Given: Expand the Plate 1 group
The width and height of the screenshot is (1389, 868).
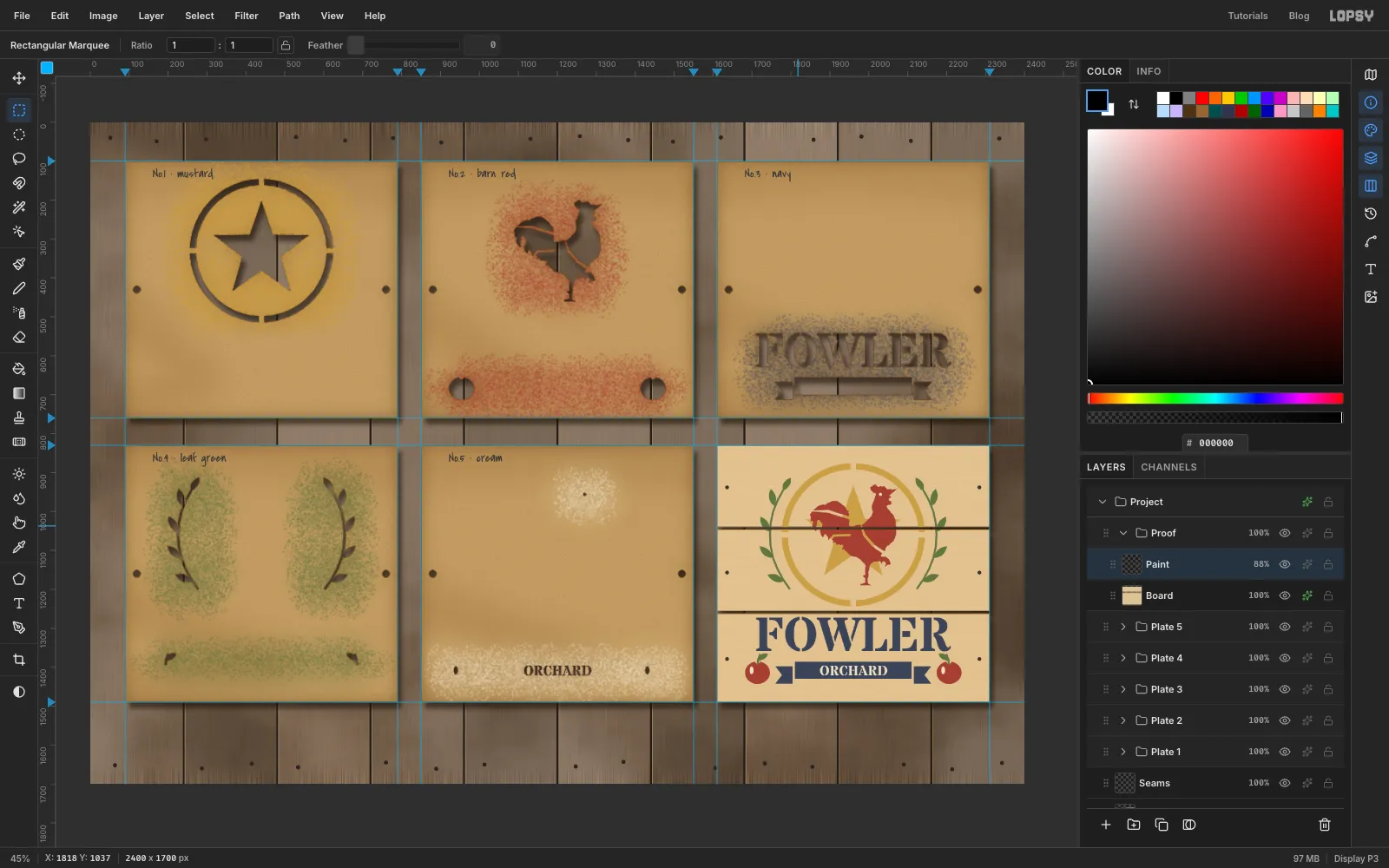Looking at the screenshot, I should tap(1123, 752).
